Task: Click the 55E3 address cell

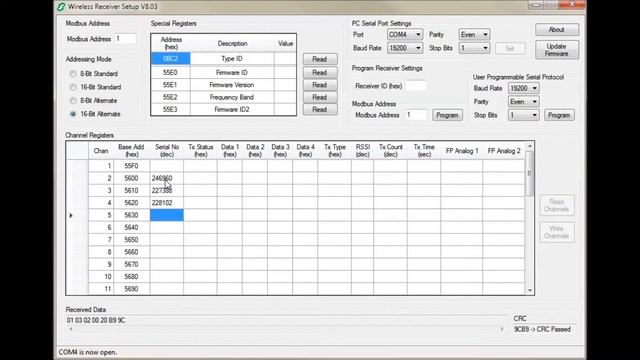Action: (171, 109)
